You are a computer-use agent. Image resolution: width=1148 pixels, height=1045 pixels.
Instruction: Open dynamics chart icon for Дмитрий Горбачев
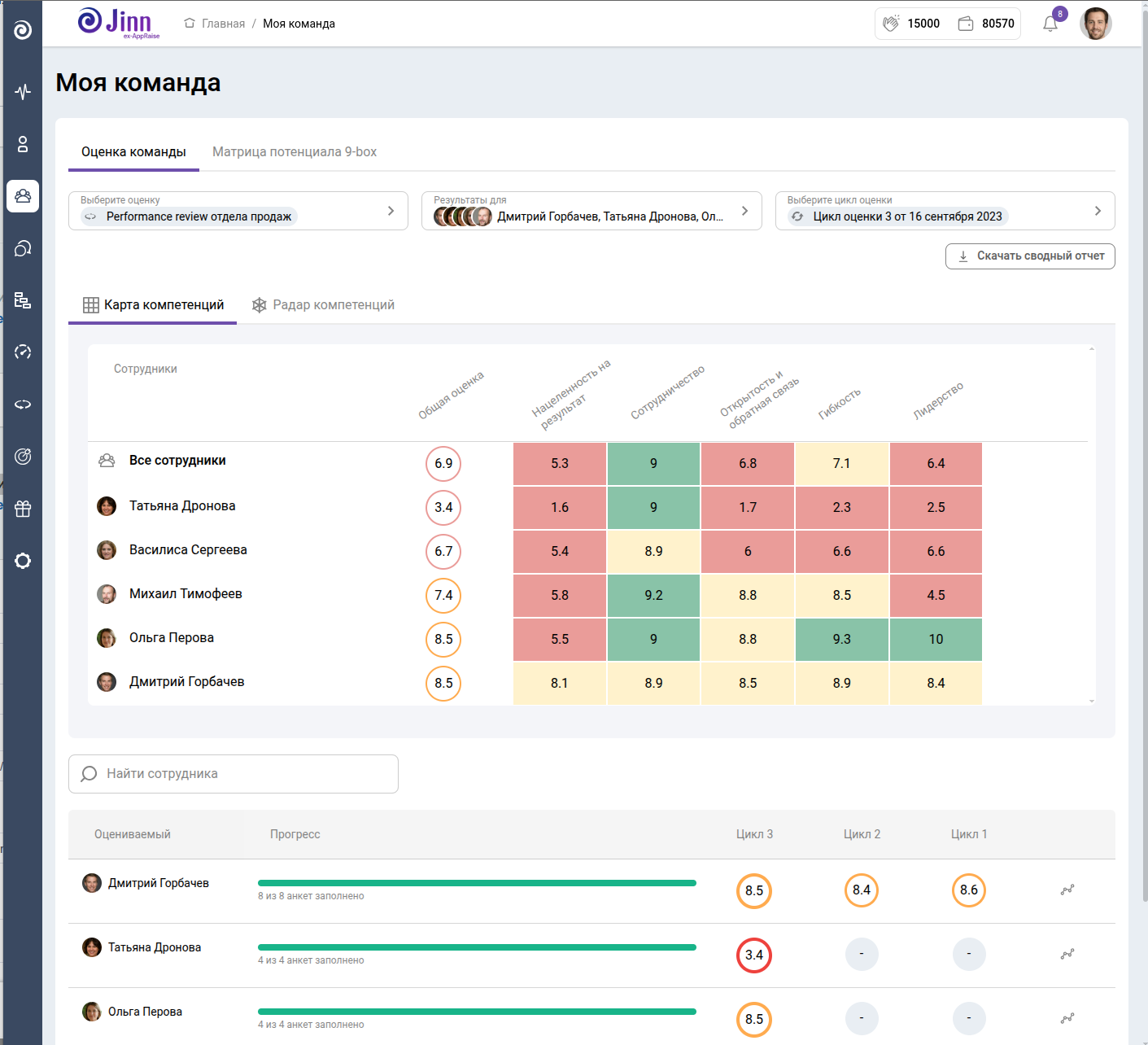1067,890
